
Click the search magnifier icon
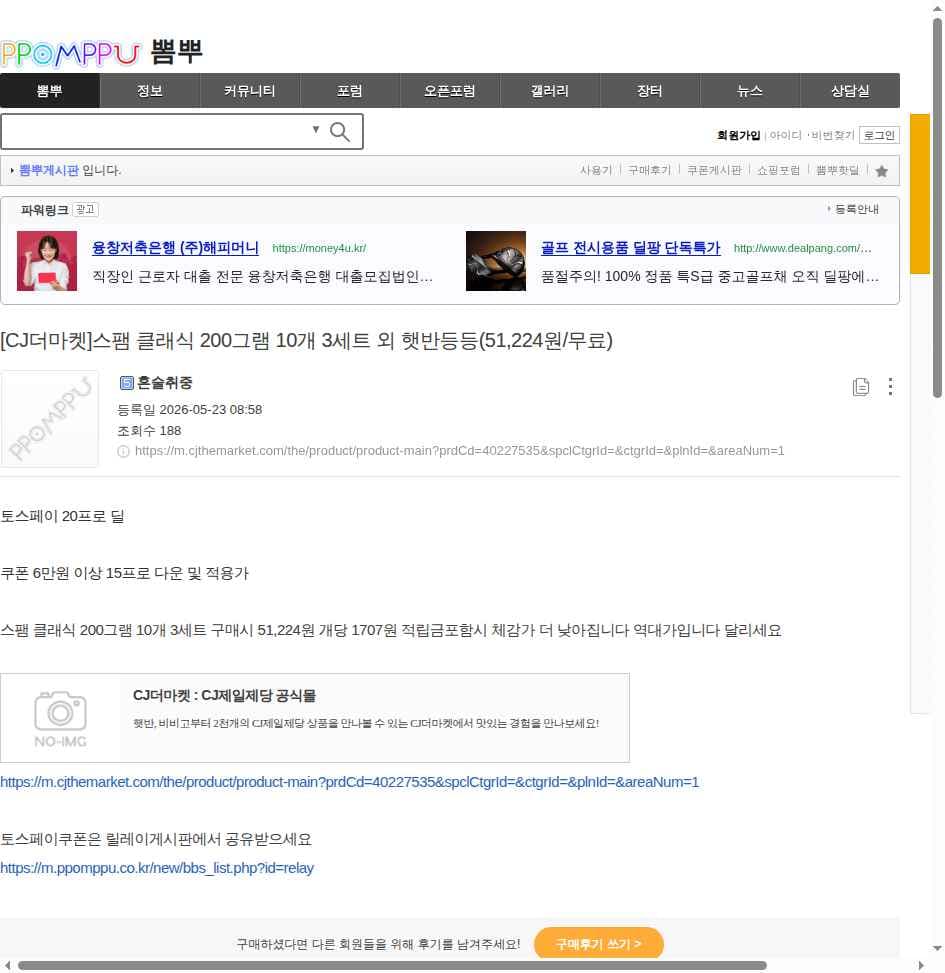point(339,132)
